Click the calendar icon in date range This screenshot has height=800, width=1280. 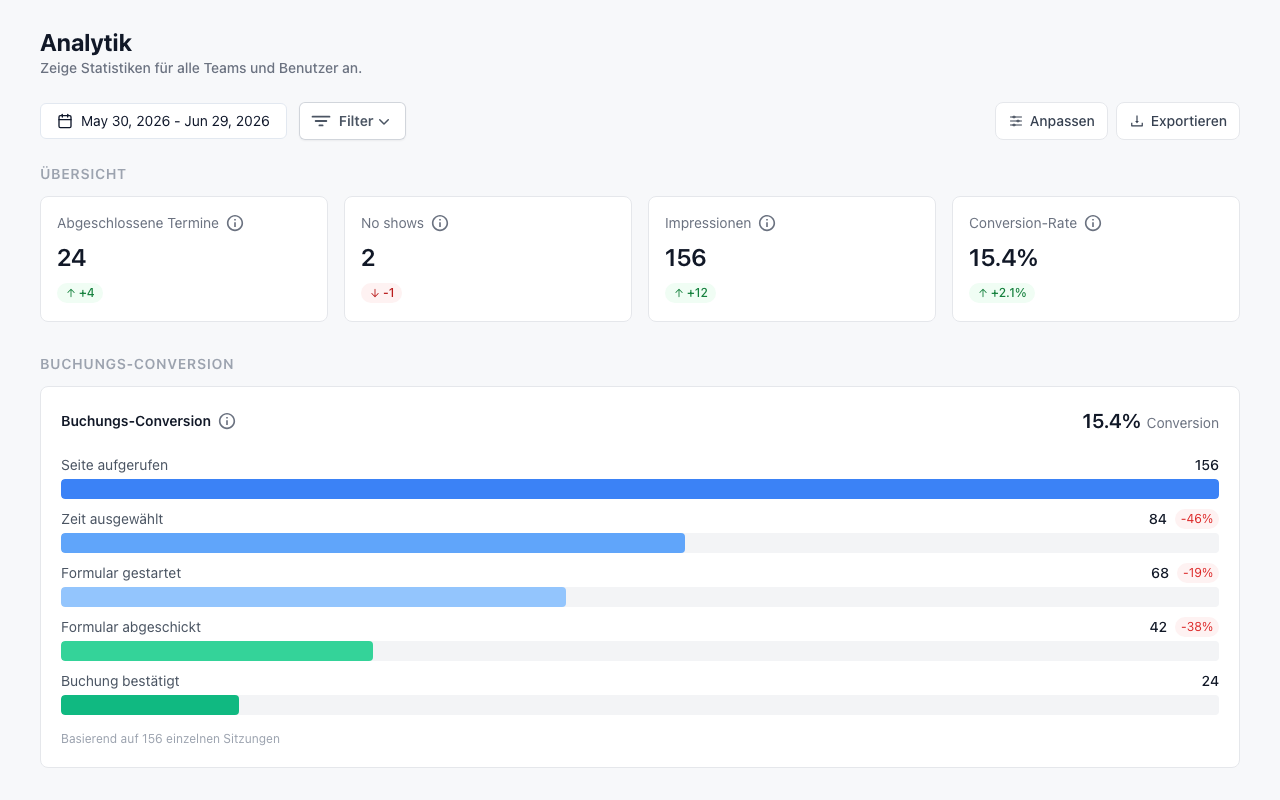pos(65,121)
